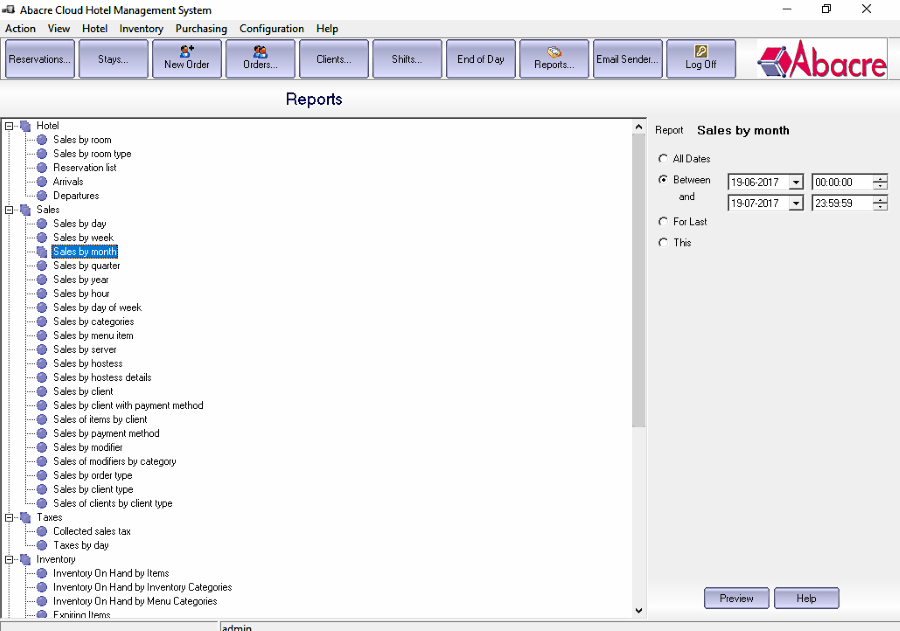This screenshot has width=900, height=631.
Task: Open the Purchasing menu
Action: pos(201,29)
